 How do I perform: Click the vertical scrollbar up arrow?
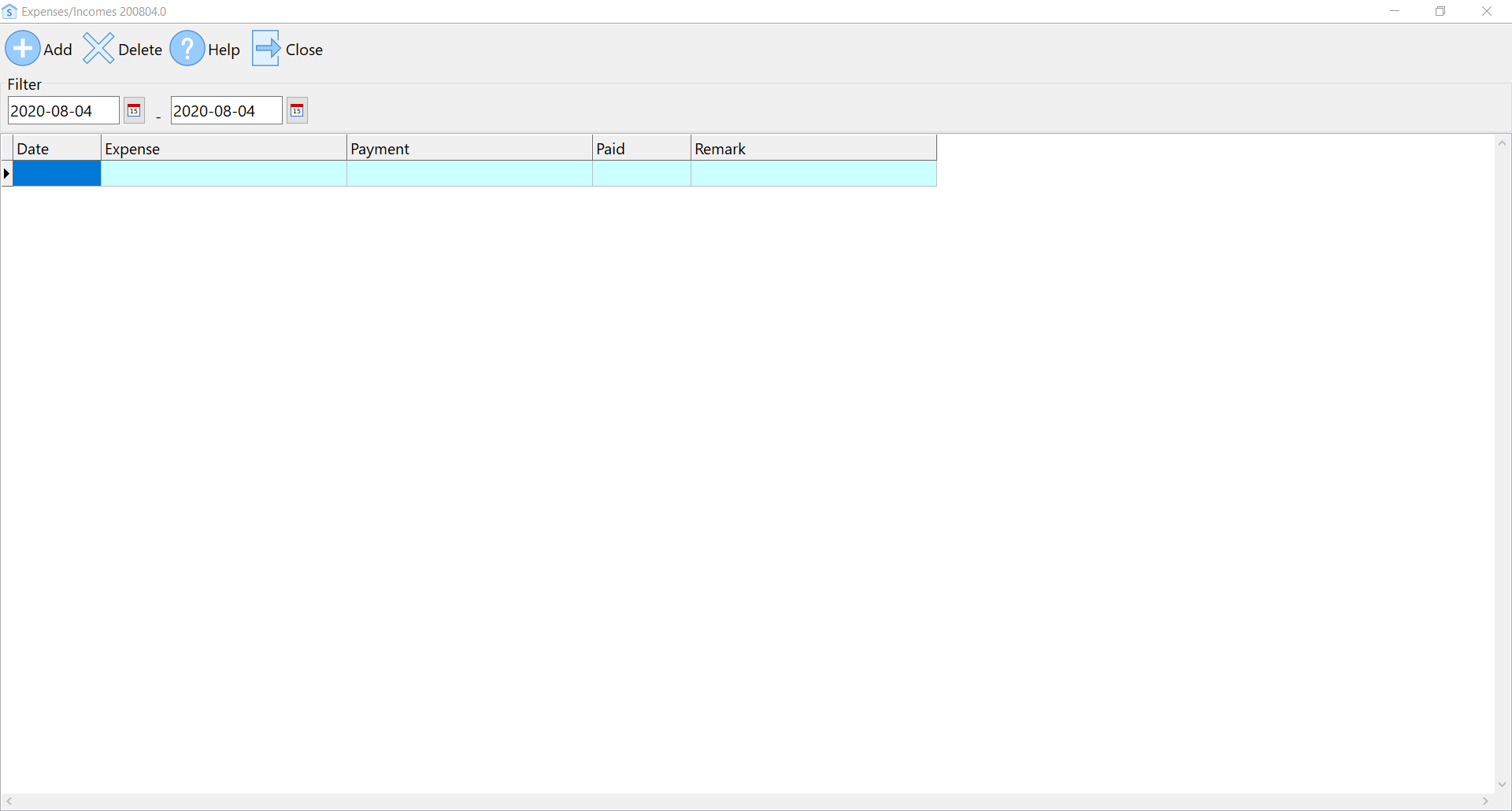1503,143
